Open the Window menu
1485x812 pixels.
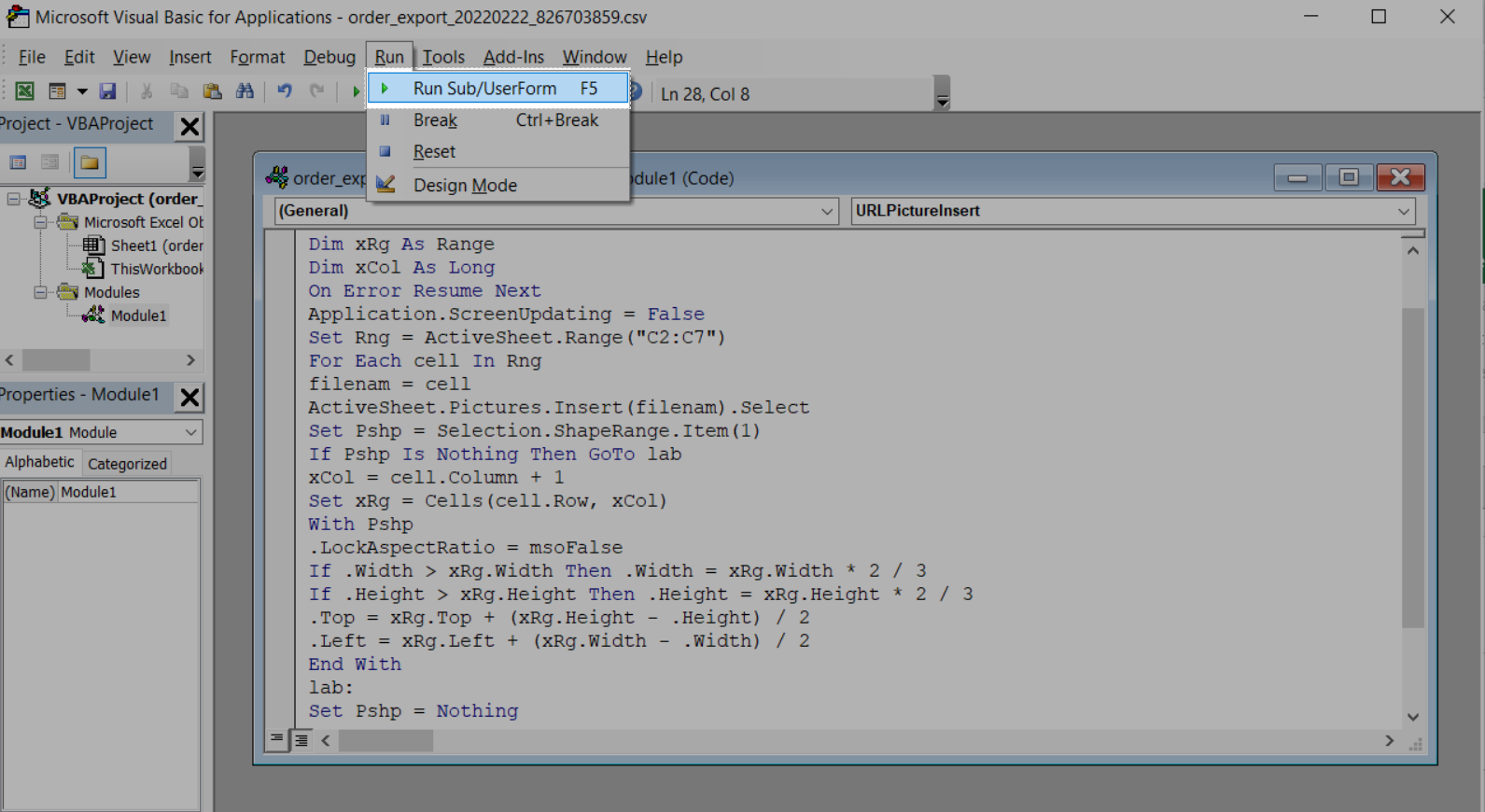[595, 57]
